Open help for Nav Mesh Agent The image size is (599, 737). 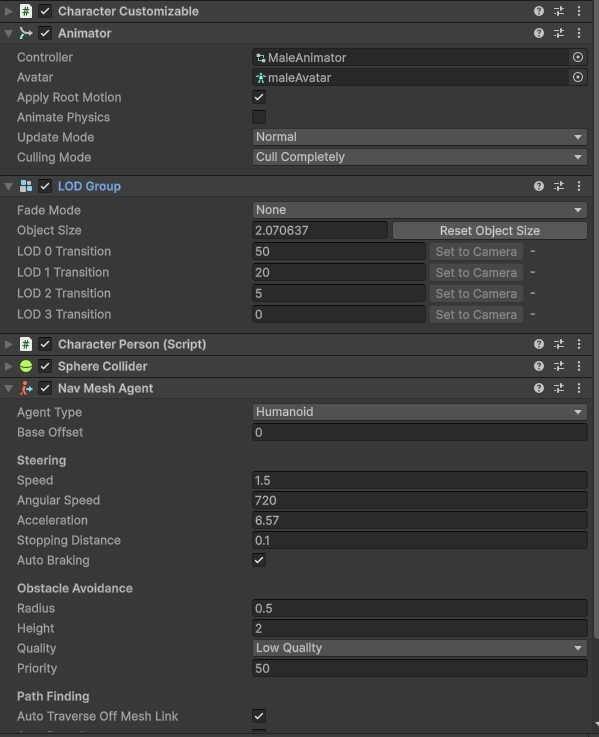[x=539, y=388]
